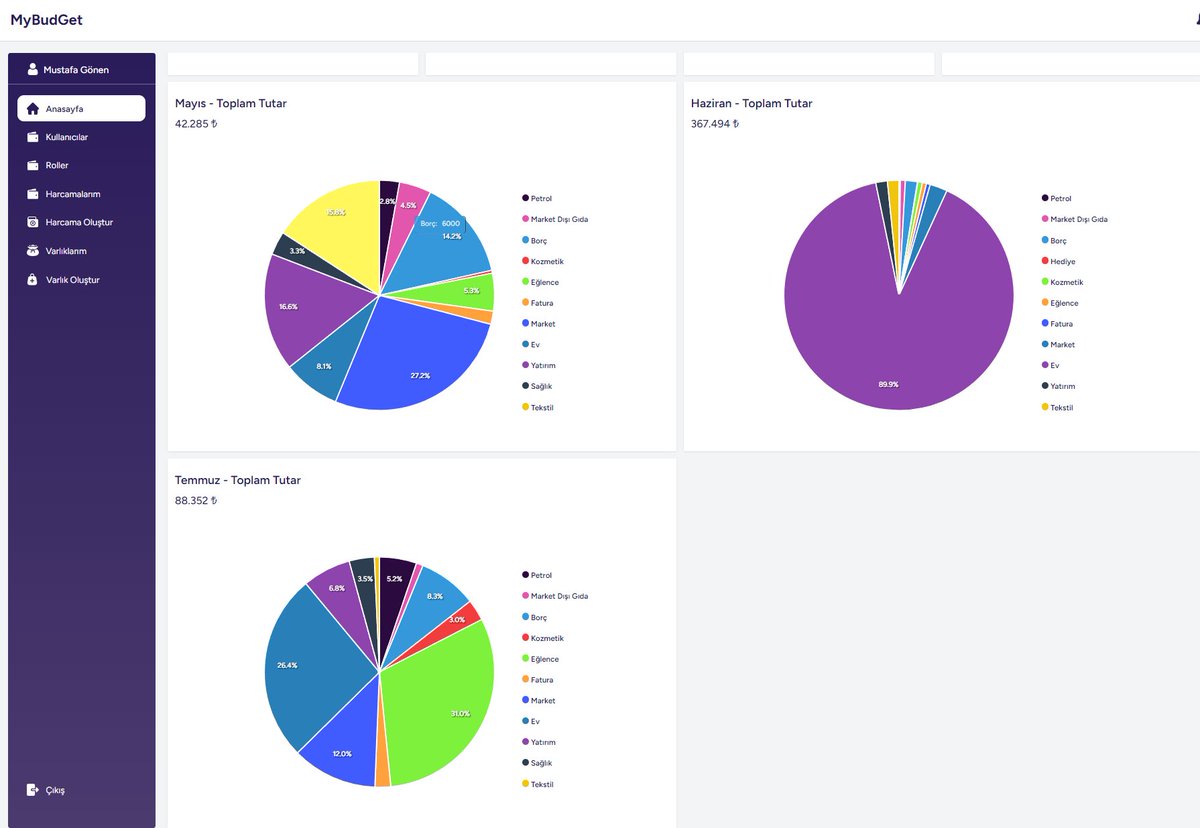The width and height of the screenshot is (1200, 828).
Task: Click the MyBudGet logo
Action: (46, 19)
